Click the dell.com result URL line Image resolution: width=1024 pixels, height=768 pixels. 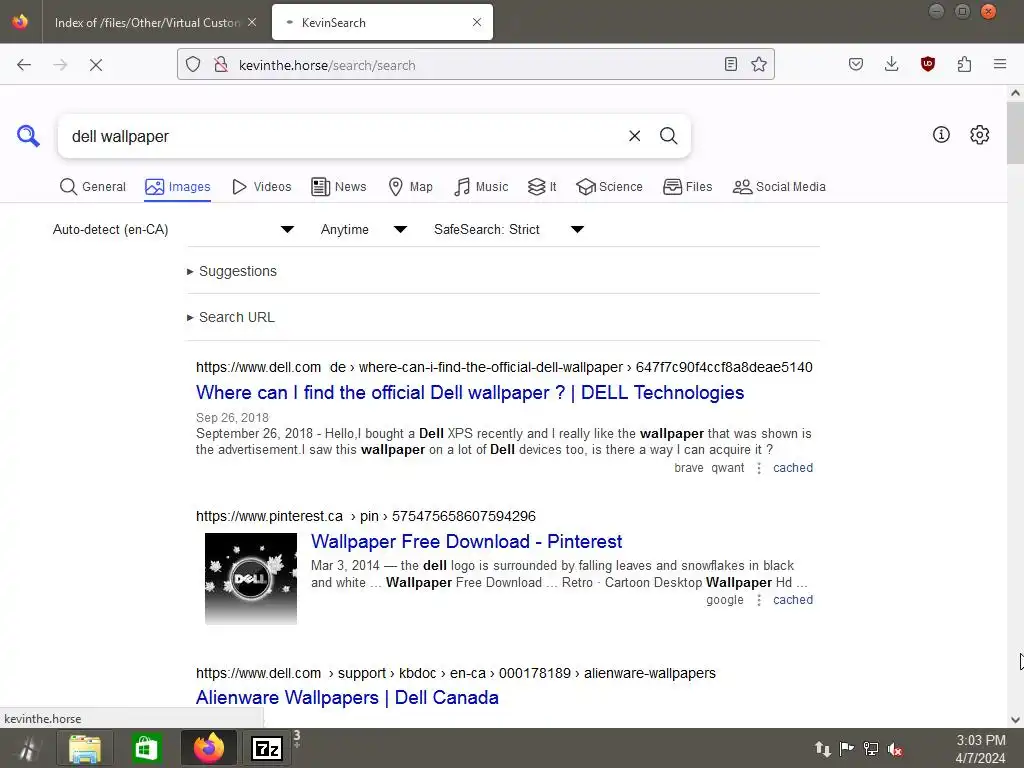tap(504, 367)
